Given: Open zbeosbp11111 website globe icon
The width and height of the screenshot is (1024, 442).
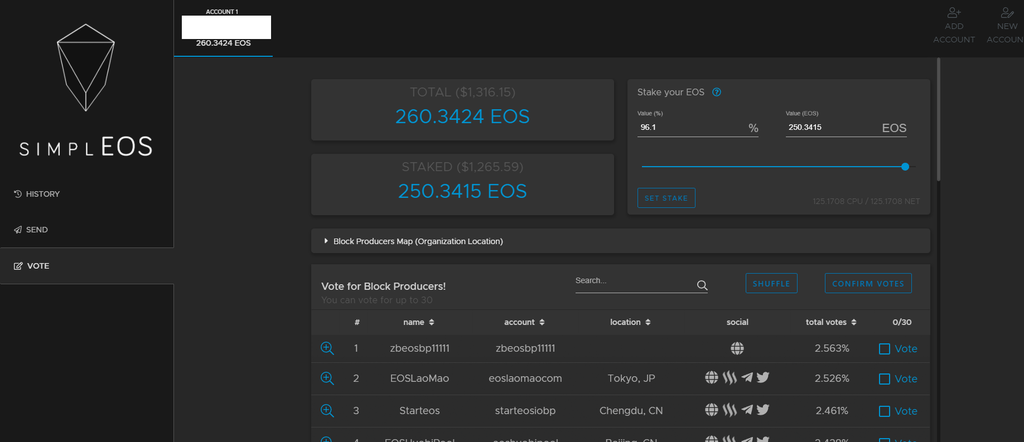Looking at the screenshot, I should [737, 349].
